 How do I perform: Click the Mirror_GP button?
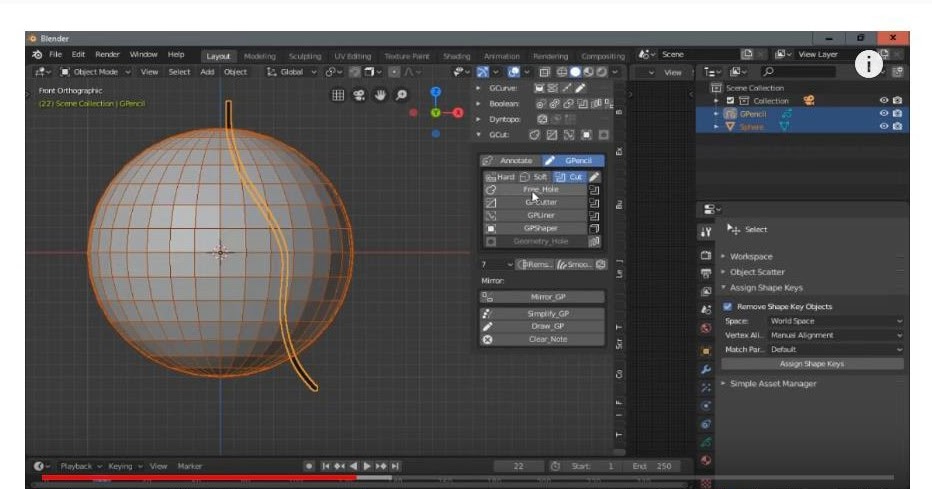[543, 297]
